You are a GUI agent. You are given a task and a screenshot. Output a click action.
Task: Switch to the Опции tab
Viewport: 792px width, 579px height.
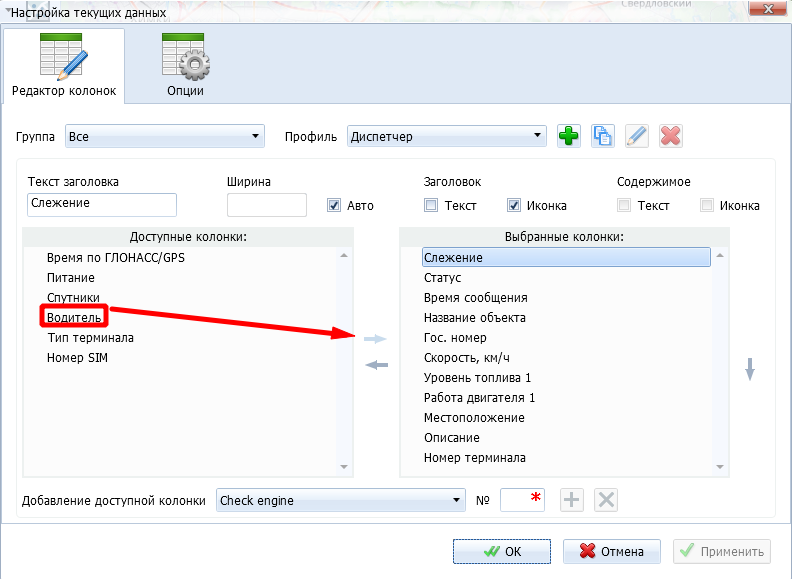tap(185, 66)
